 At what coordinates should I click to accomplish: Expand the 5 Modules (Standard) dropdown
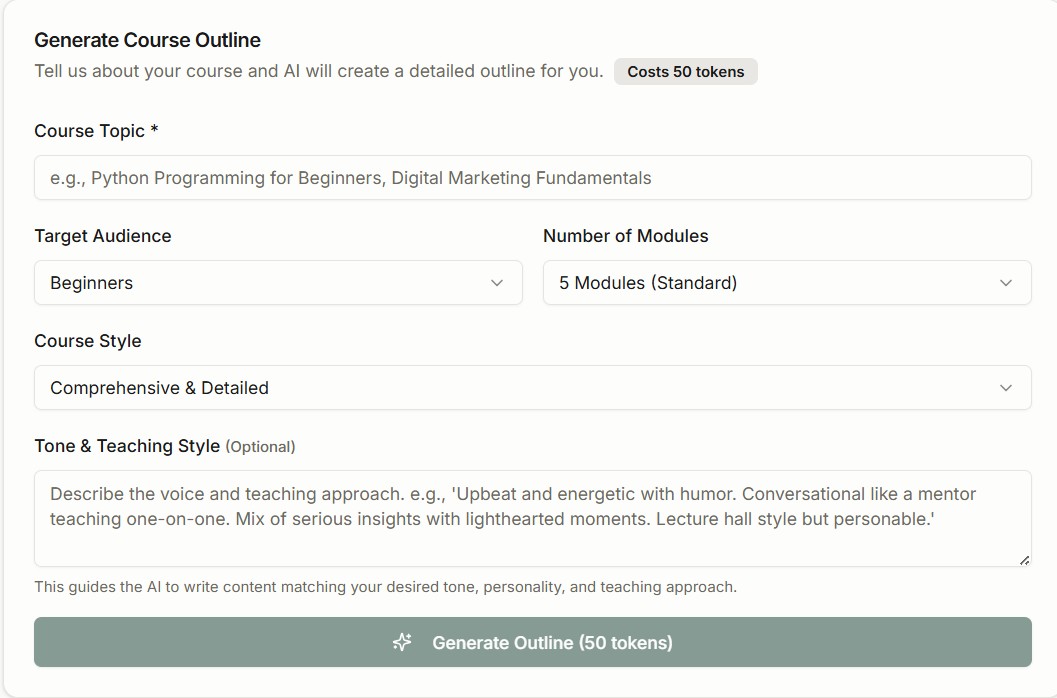(x=786, y=283)
